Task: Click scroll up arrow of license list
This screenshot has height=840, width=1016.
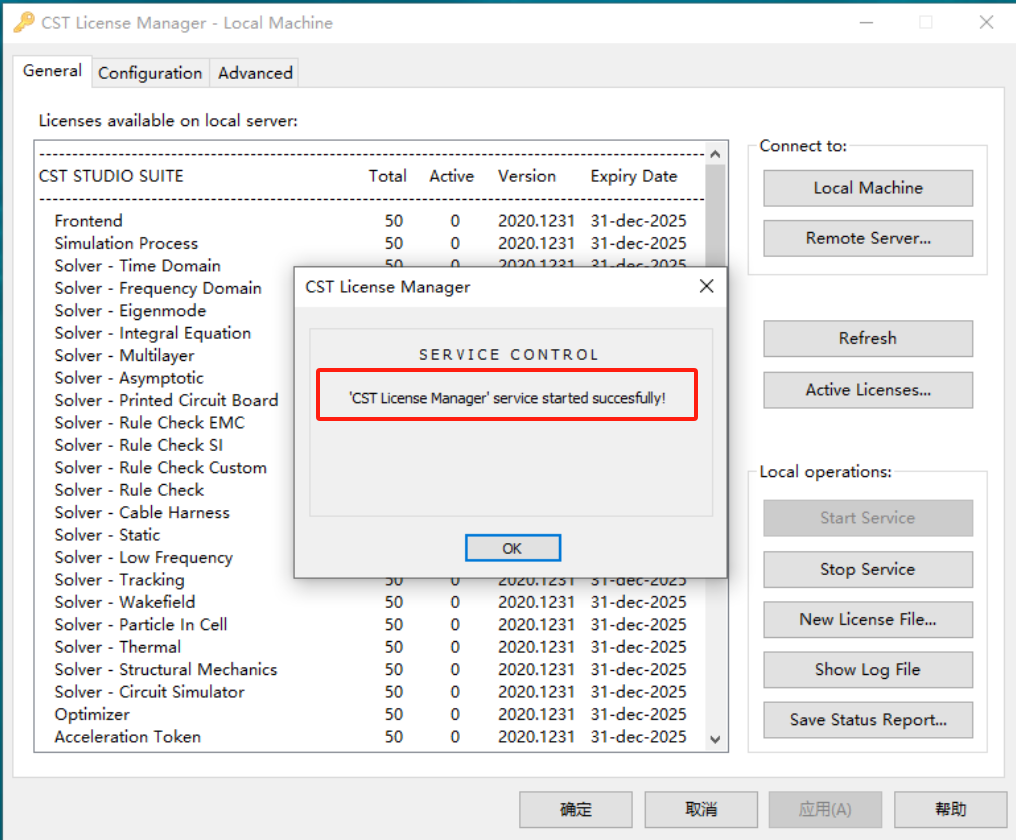Action: click(715, 154)
